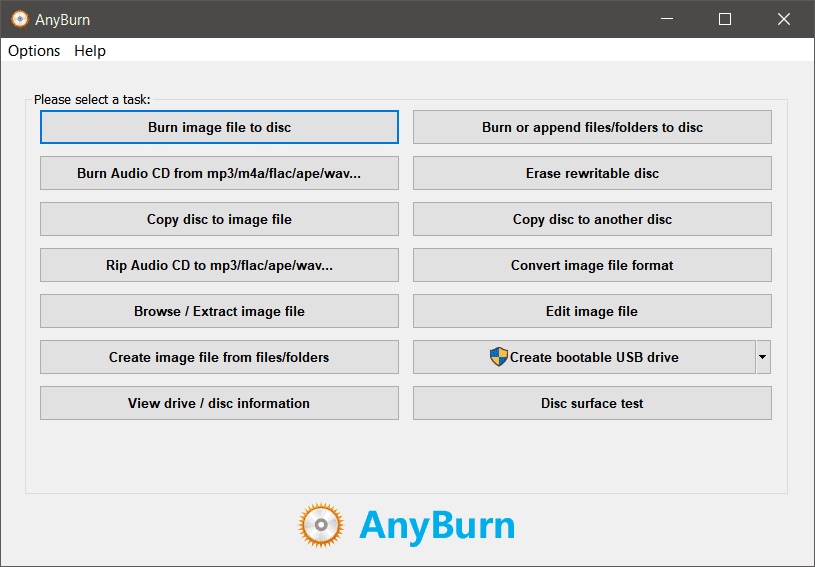Image resolution: width=815 pixels, height=567 pixels.
Task: Close the AnyBurn window
Action: coord(784,19)
